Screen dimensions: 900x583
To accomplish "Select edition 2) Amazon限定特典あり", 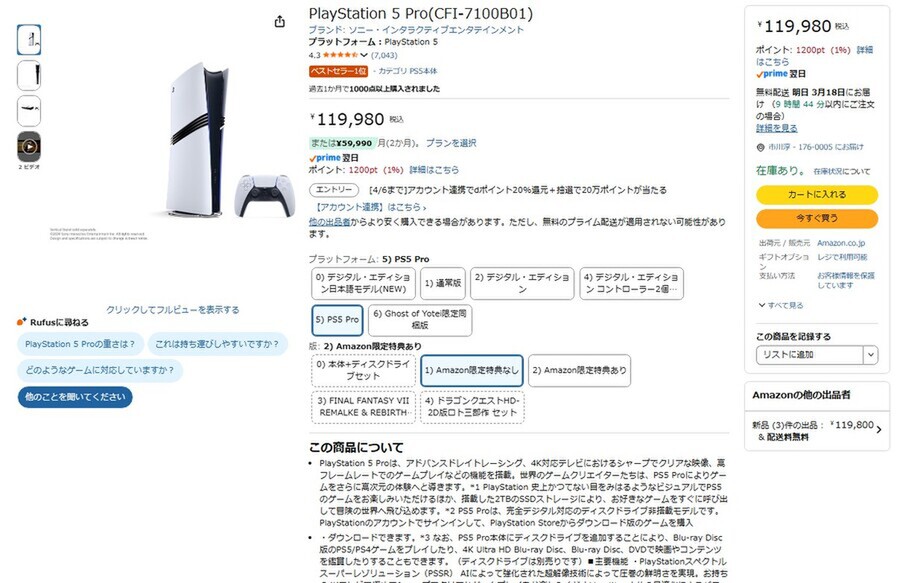I will [x=579, y=370].
